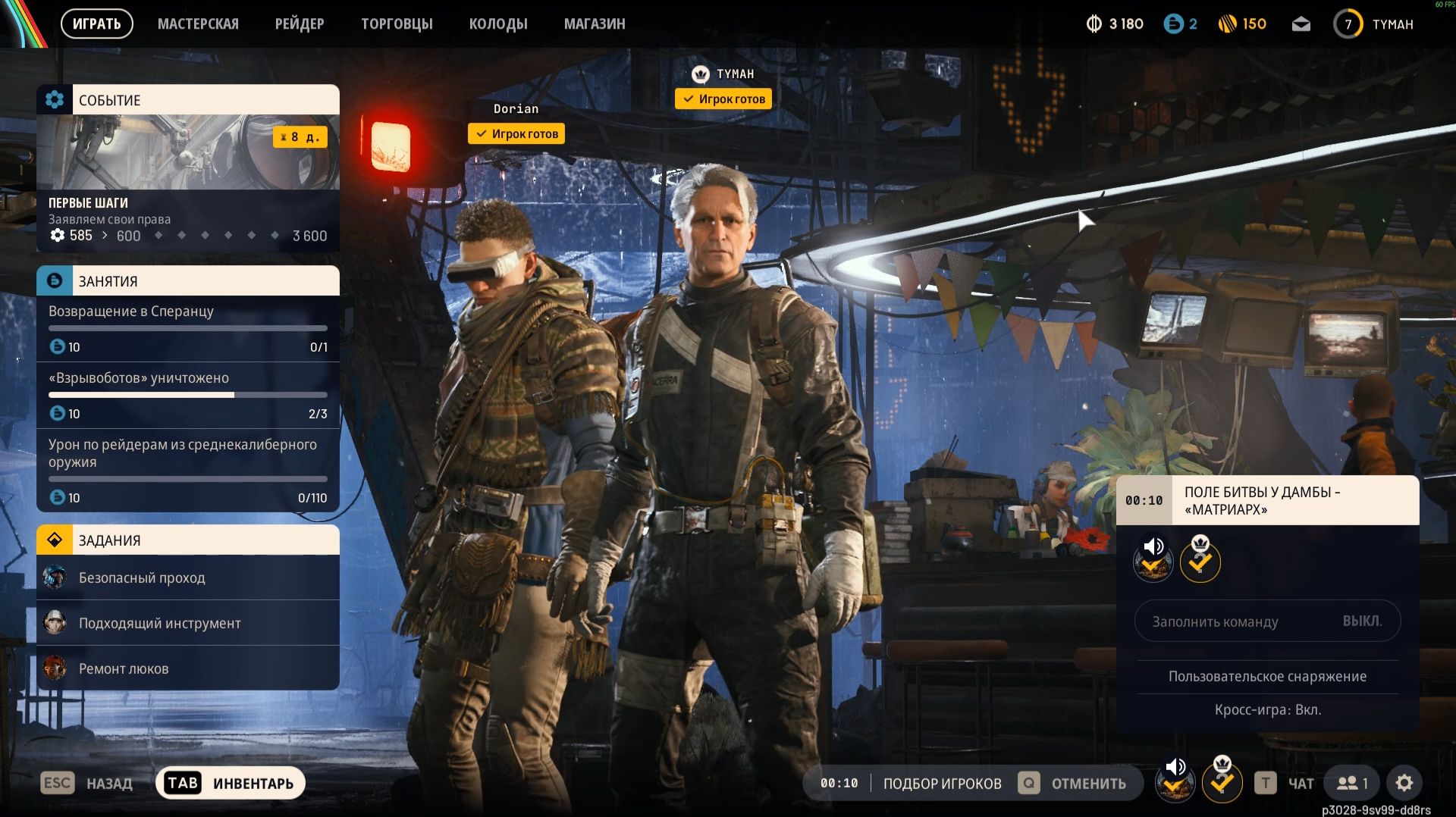Click the 8 д. event timer badge
This screenshot has width=1456, height=817.
(x=300, y=137)
